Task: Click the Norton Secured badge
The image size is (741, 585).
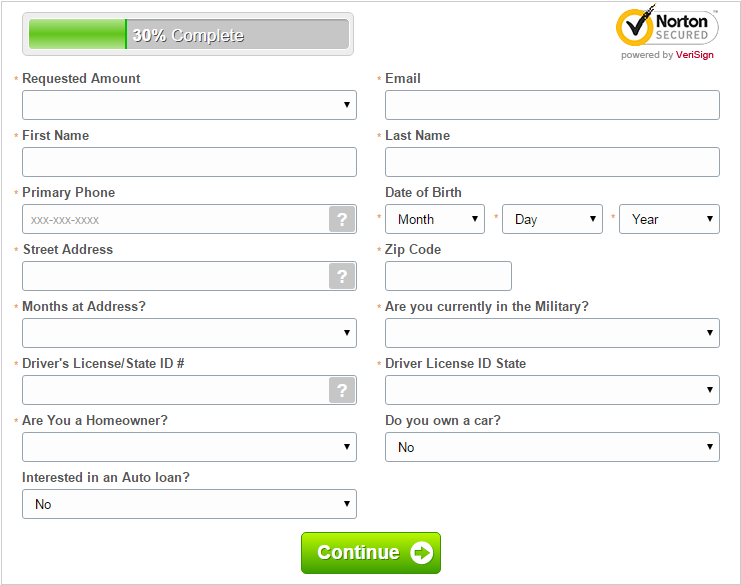Action: tap(667, 33)
